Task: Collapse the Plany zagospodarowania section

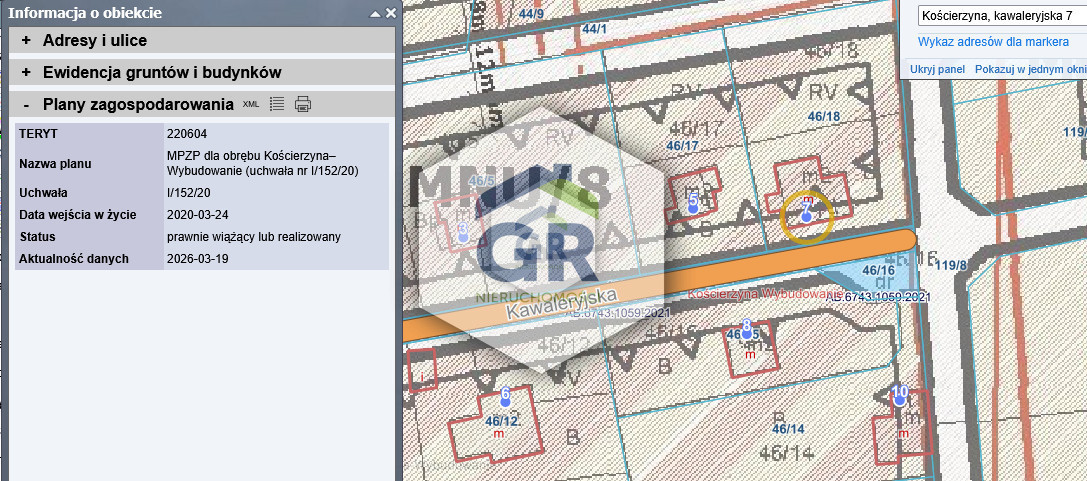Action: pos(26,105)
